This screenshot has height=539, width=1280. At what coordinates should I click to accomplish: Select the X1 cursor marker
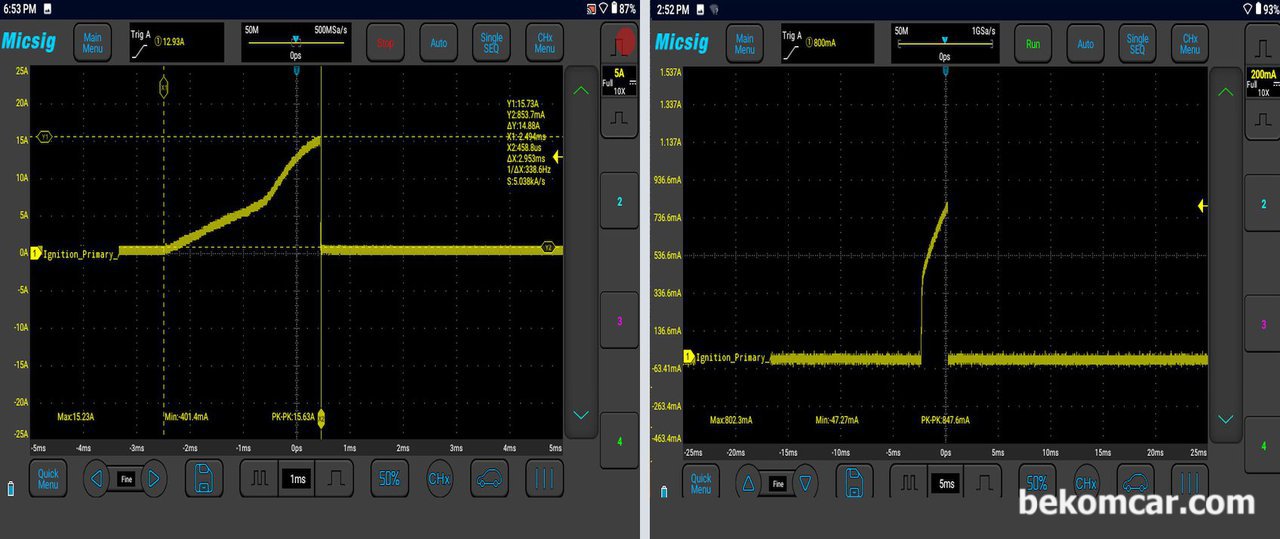click(164, 89)
